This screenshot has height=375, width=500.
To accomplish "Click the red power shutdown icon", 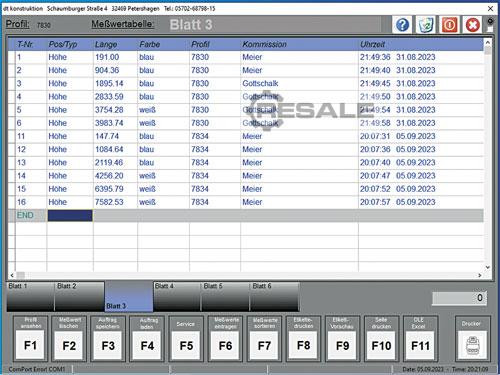I will 449,25.
